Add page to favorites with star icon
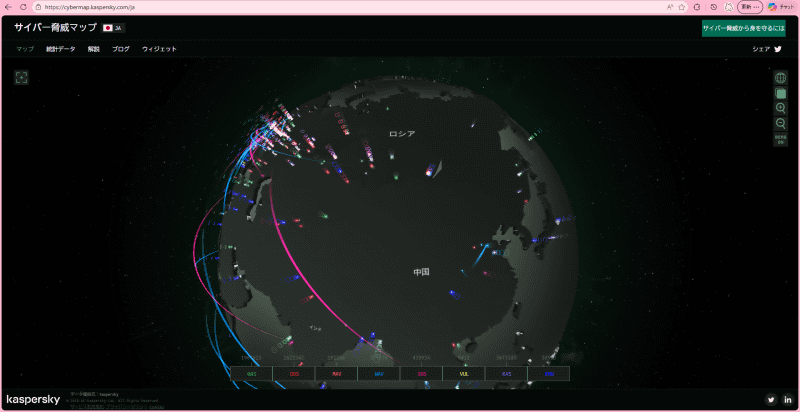Screen dimensions: 800x412 682,7
